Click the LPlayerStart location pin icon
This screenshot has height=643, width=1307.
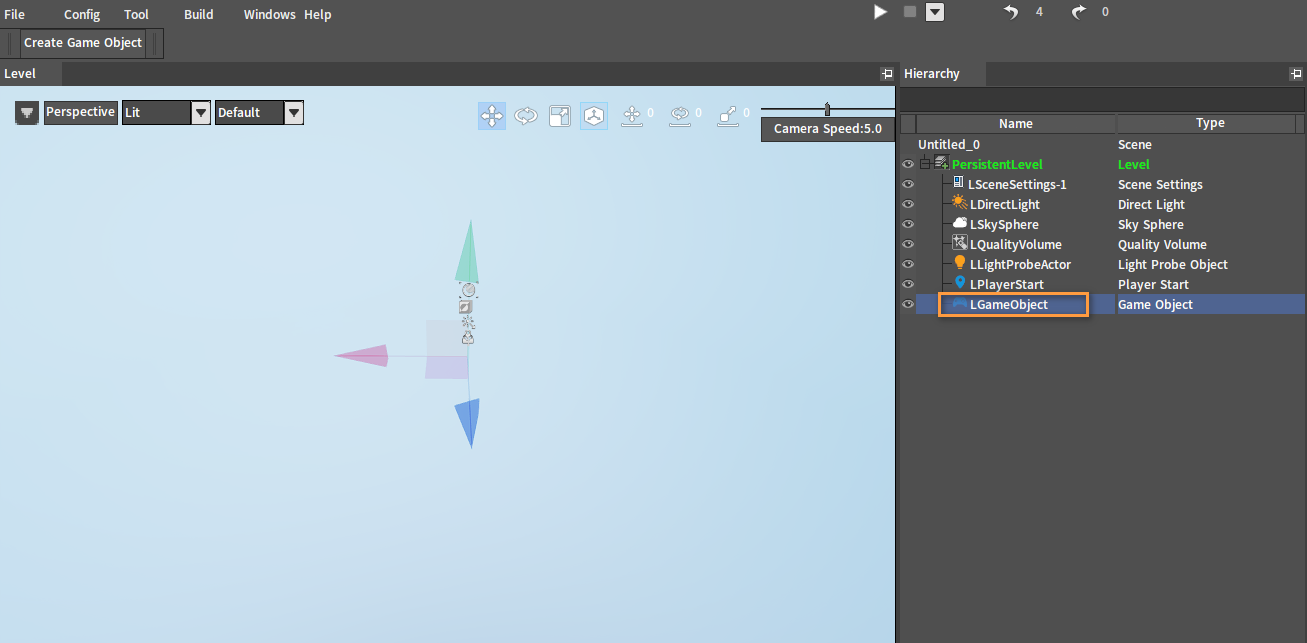tap(960, 283)
